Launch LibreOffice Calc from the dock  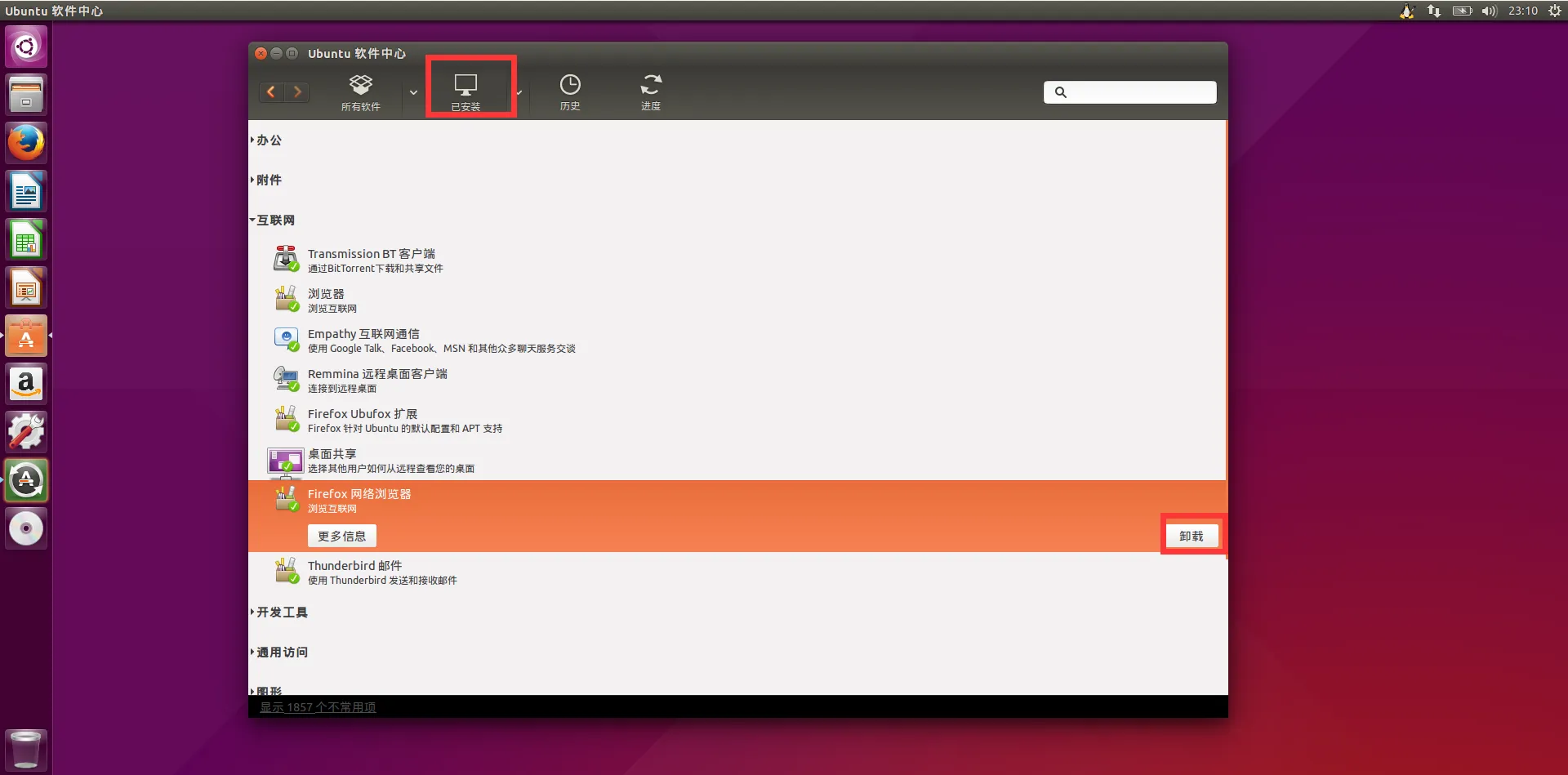click(26, 239)
